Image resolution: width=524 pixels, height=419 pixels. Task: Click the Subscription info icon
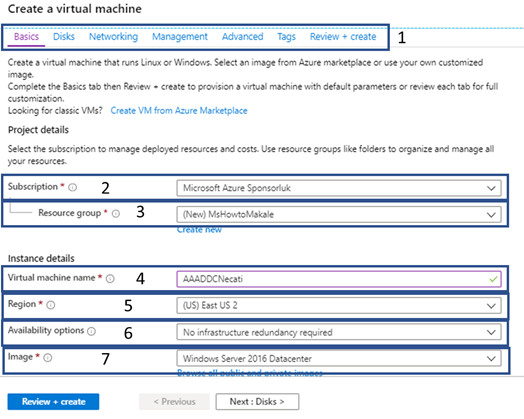click(73, 187)
